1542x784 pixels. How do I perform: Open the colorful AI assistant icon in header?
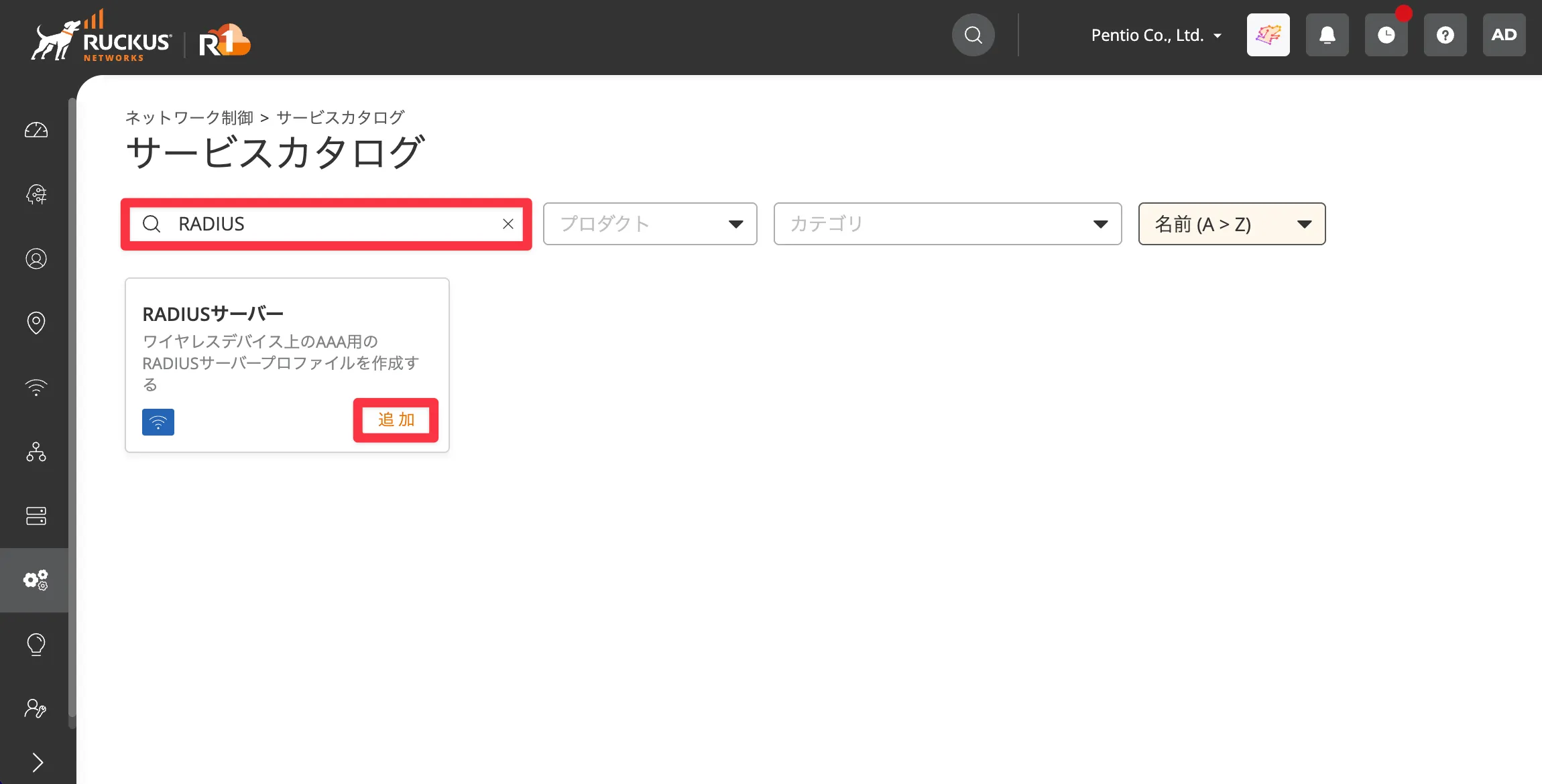(x=1268, y=35)
